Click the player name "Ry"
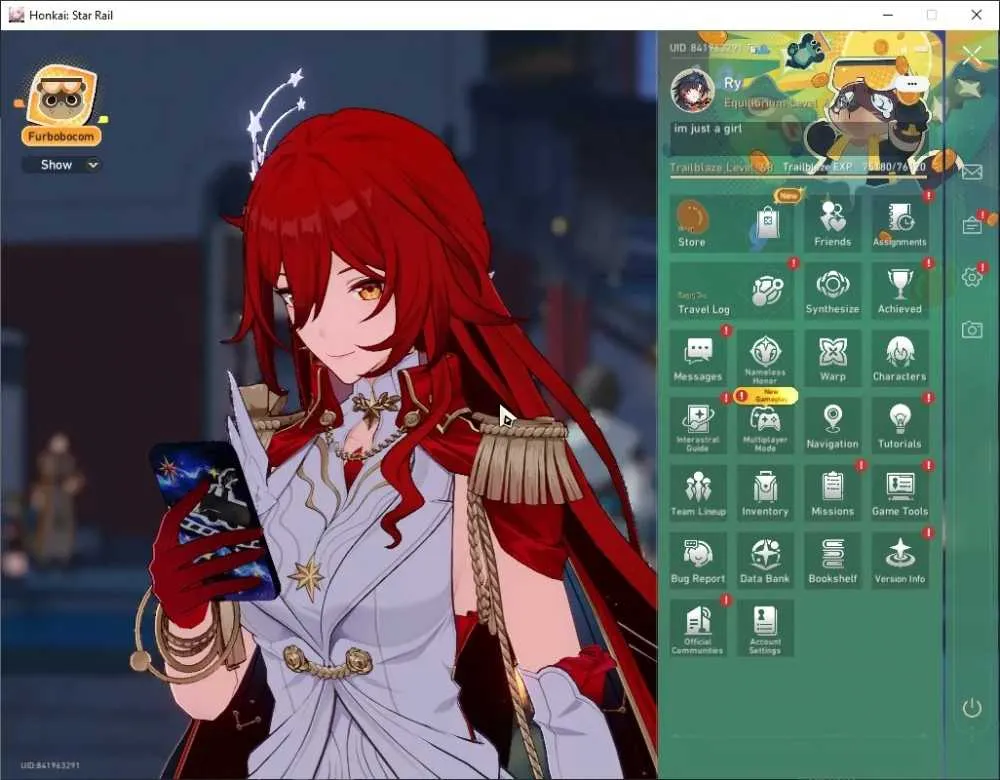The image size is (1000, 780). tap(732, 83)
